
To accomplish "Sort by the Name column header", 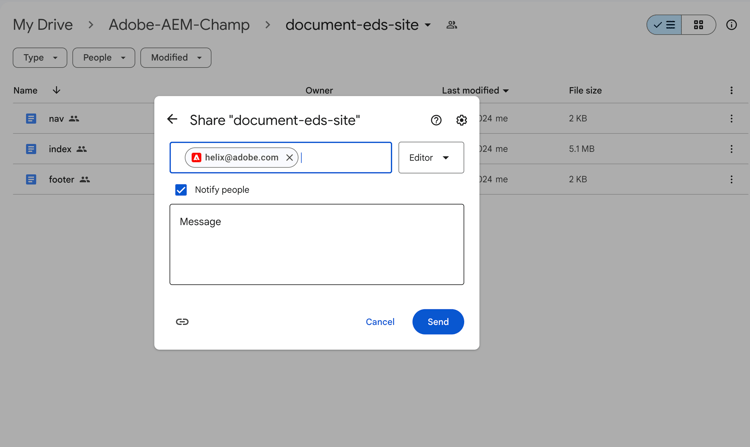I will click(25, 90).
